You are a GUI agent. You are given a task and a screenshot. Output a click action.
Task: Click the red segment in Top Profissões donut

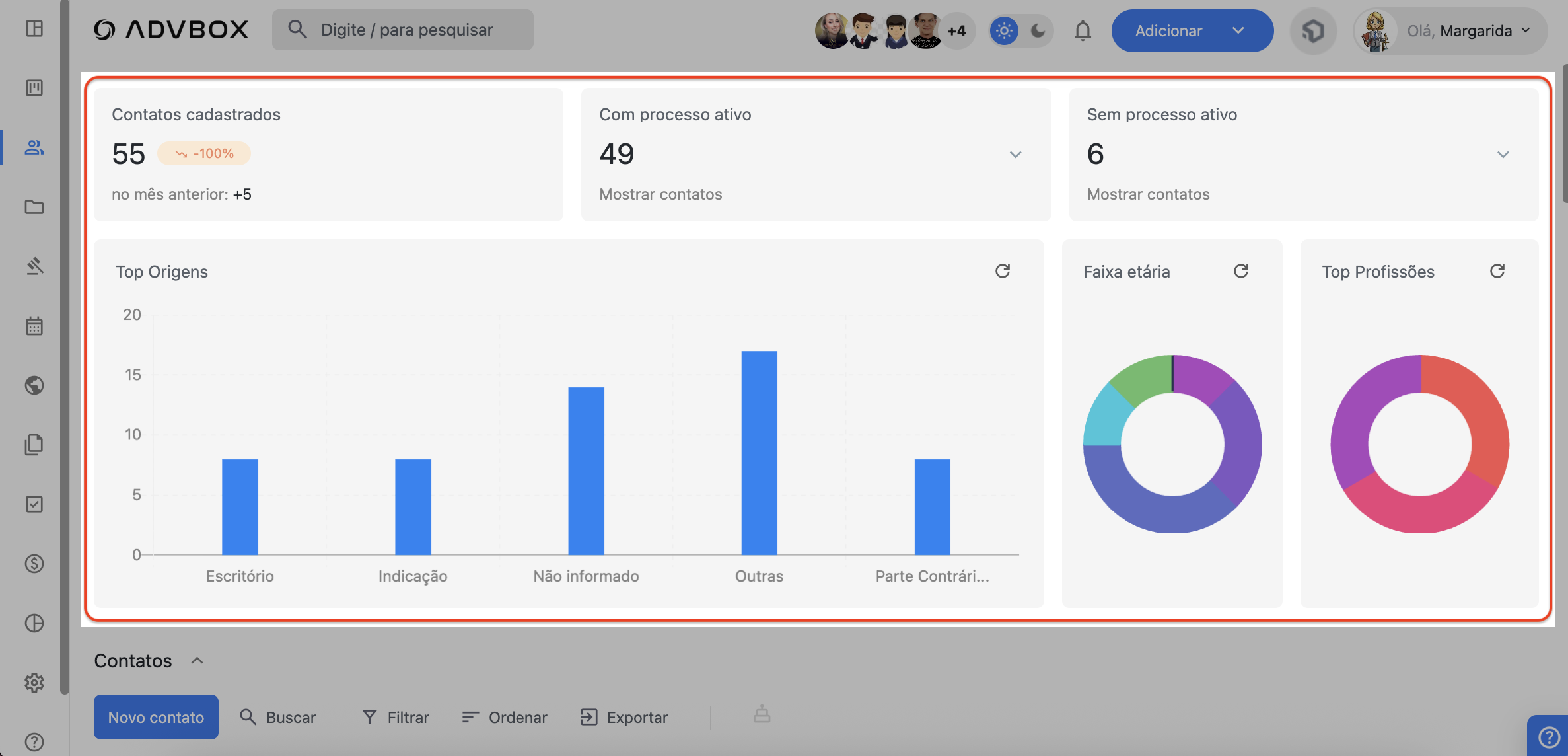pos(1479,416)
